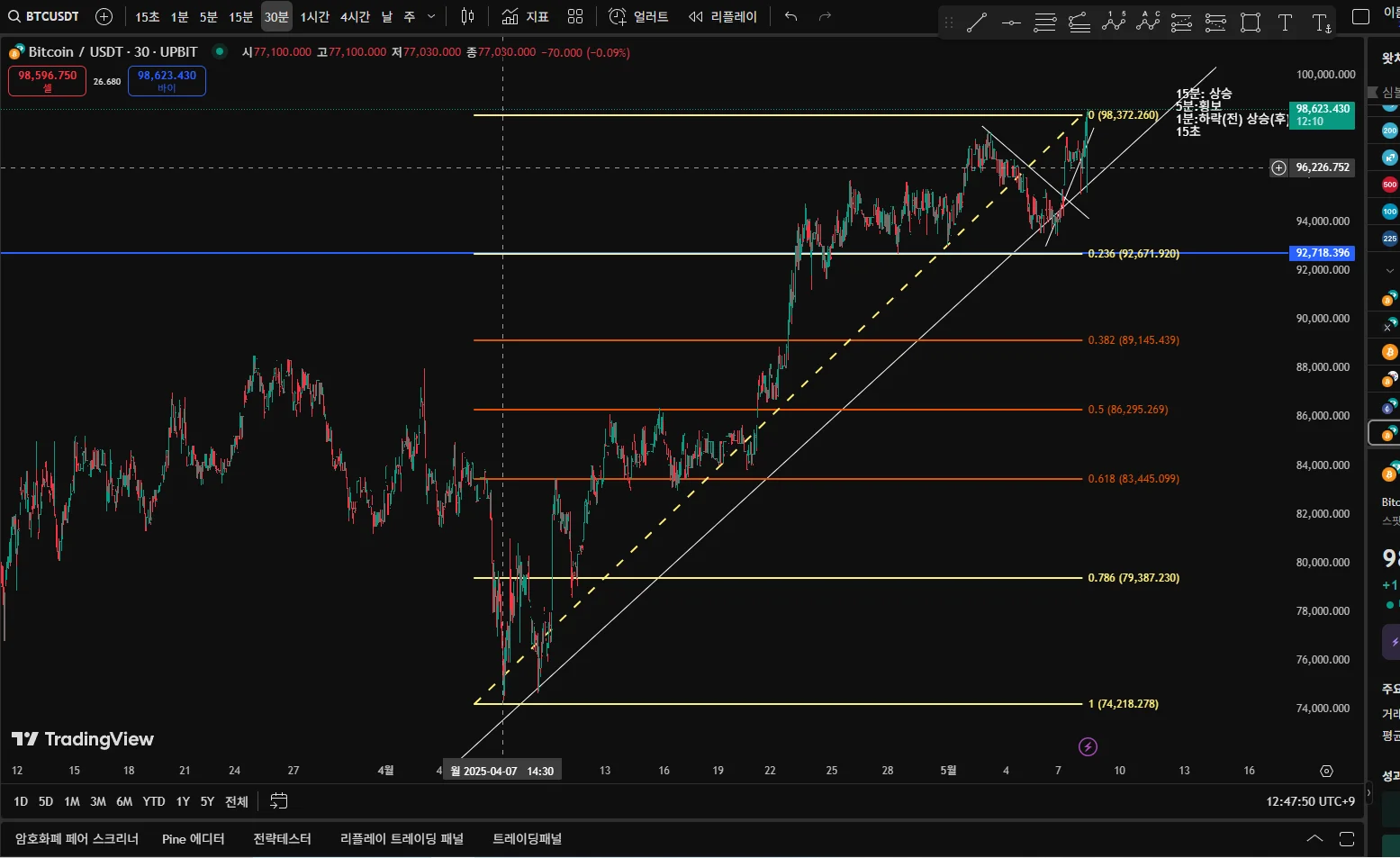Click the Bitcoin / USDT chart title

pos(113,52)
